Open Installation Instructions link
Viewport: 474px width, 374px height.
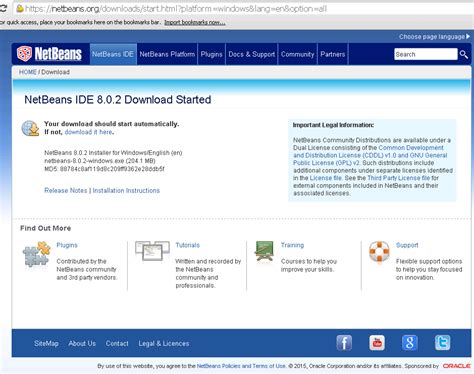(126, 190)
